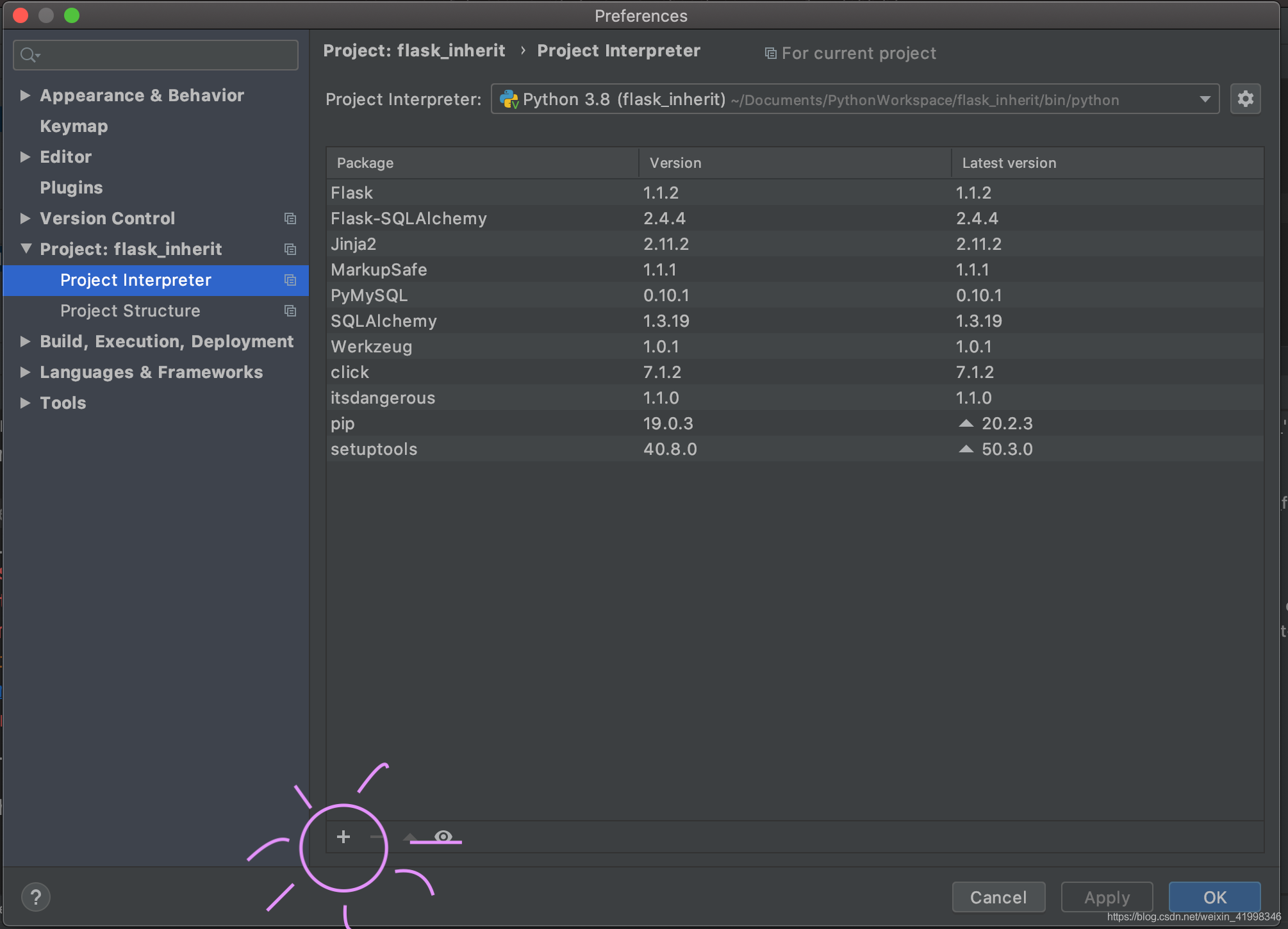Toggle show early releases eye icon
Screen dimensions: 1288x929
[x=443, y=837]
